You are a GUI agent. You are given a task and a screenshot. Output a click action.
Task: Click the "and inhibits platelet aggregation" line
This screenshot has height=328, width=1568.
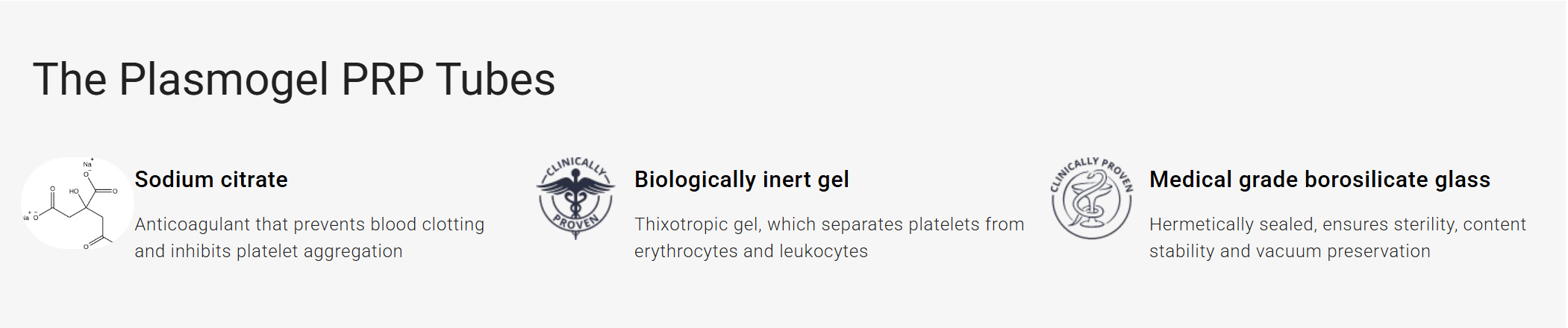point(268,251)
